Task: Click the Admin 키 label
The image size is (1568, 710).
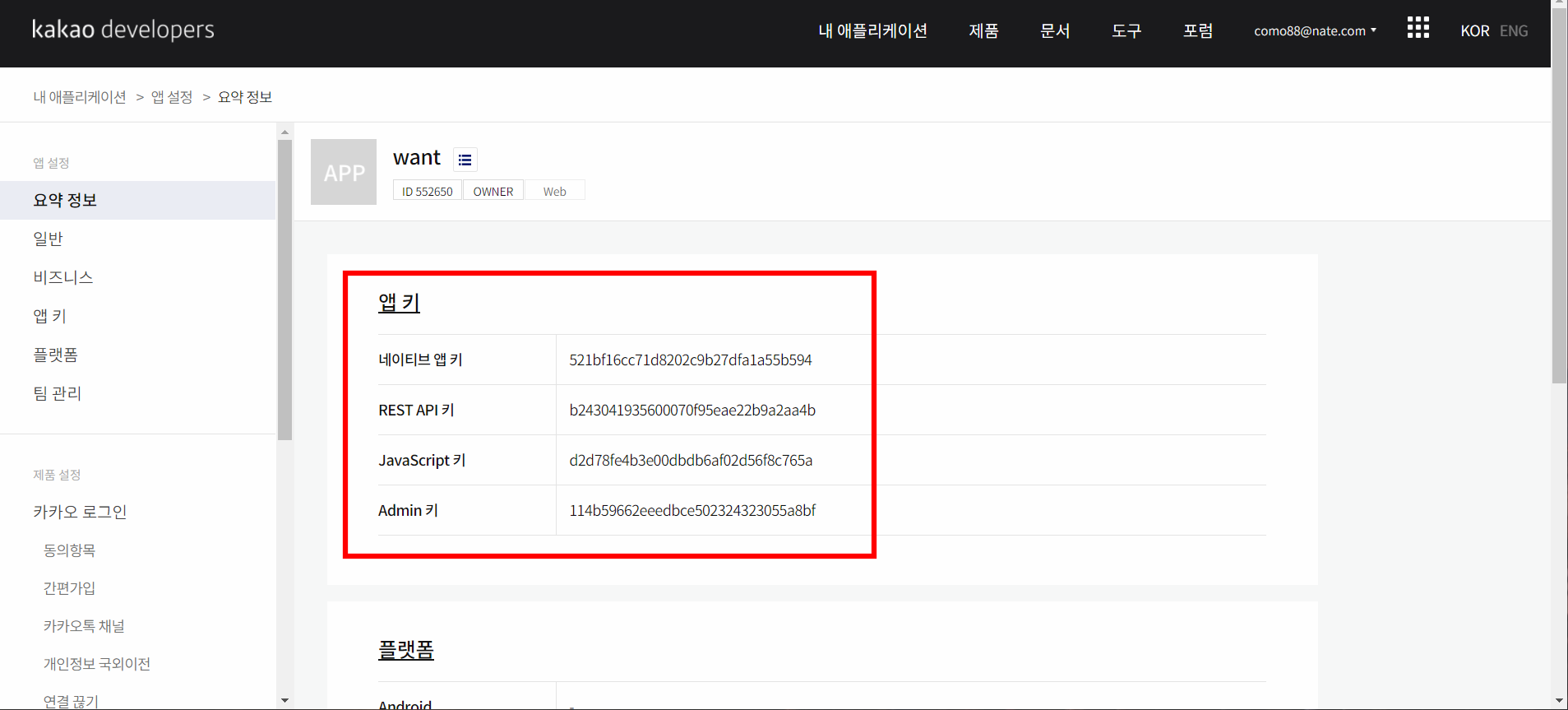Action: [x=408, y=510]
